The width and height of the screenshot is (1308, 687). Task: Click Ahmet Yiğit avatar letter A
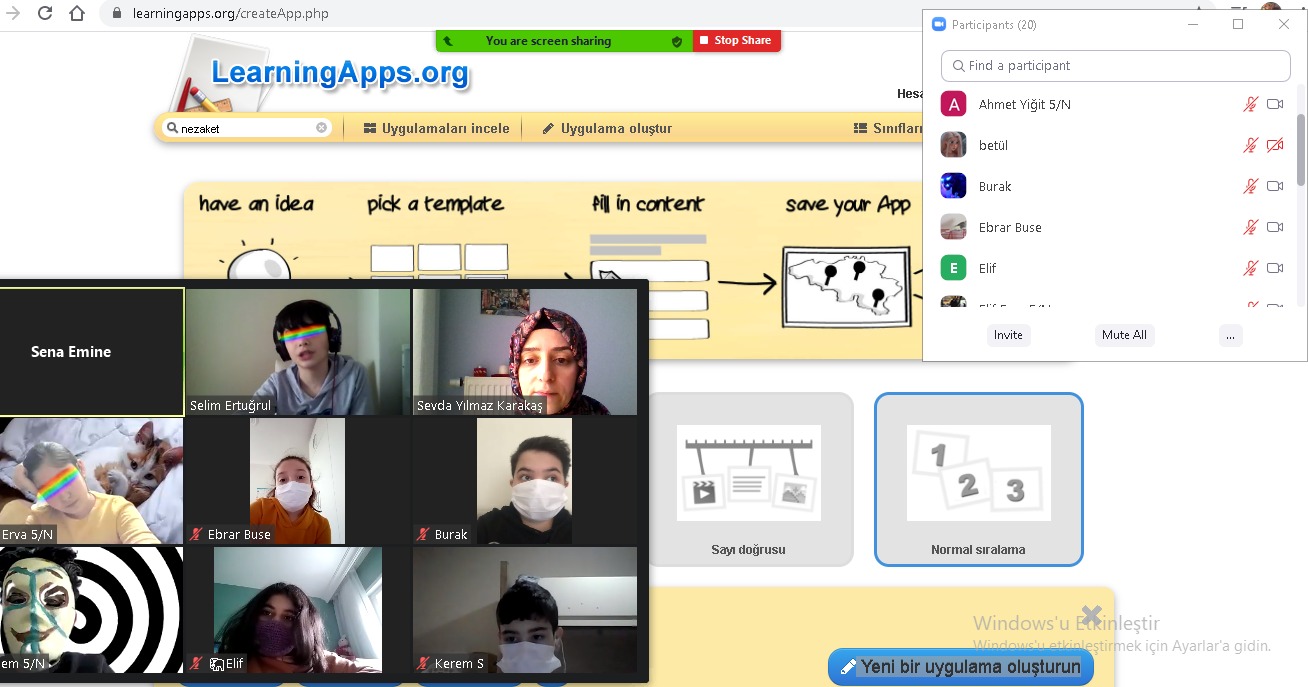pyautogui.click(x=954, y=104)
